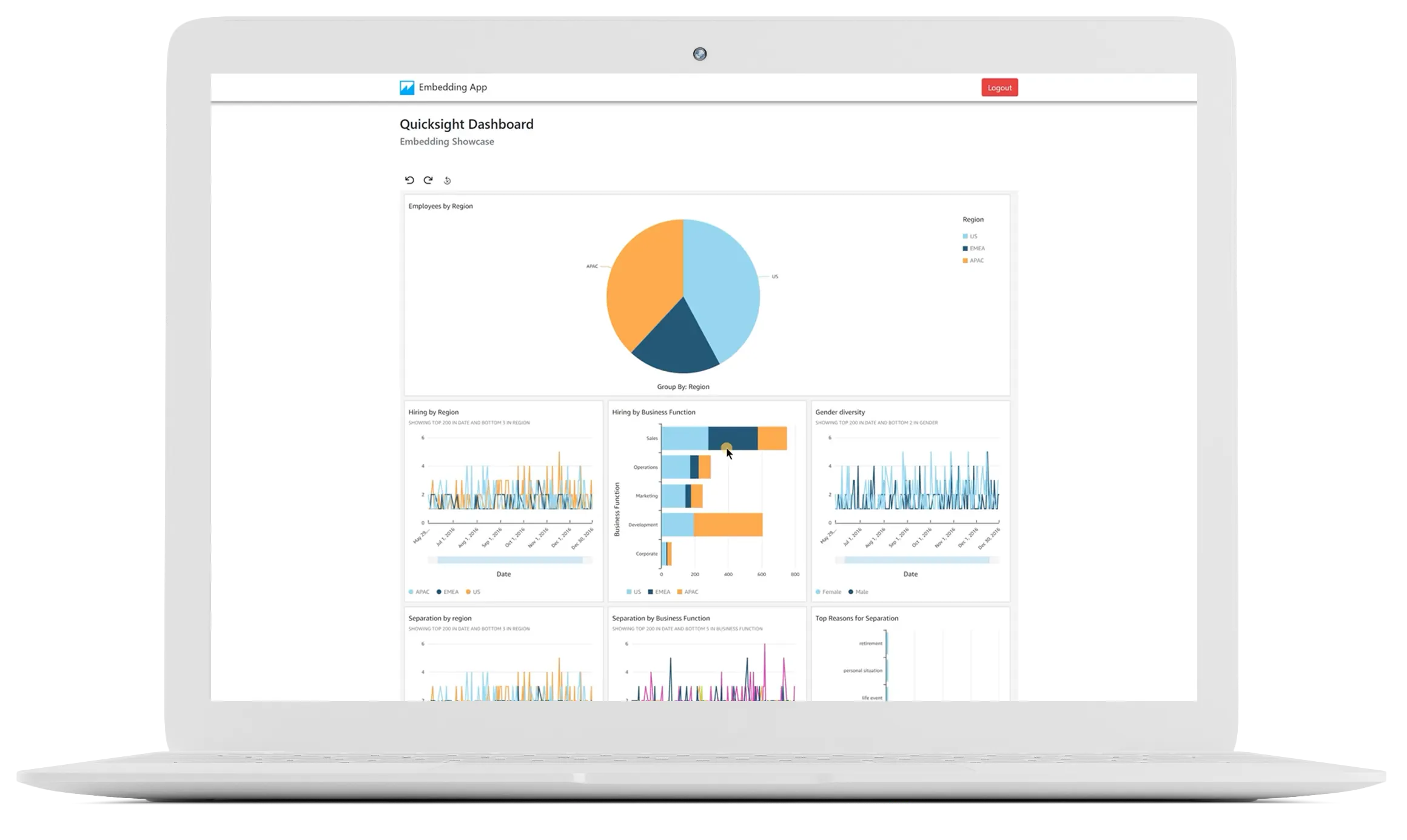Click the retirement row label

click(870, 643)
